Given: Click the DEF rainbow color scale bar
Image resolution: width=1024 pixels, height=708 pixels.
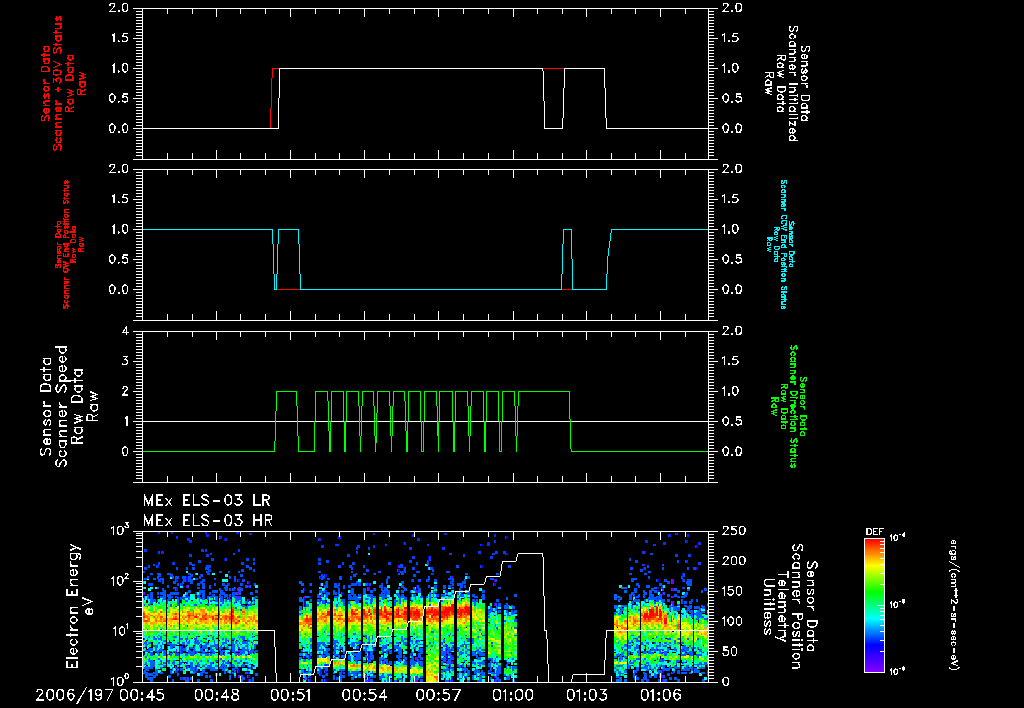Looking at the screenshot, I should [874, 605].
